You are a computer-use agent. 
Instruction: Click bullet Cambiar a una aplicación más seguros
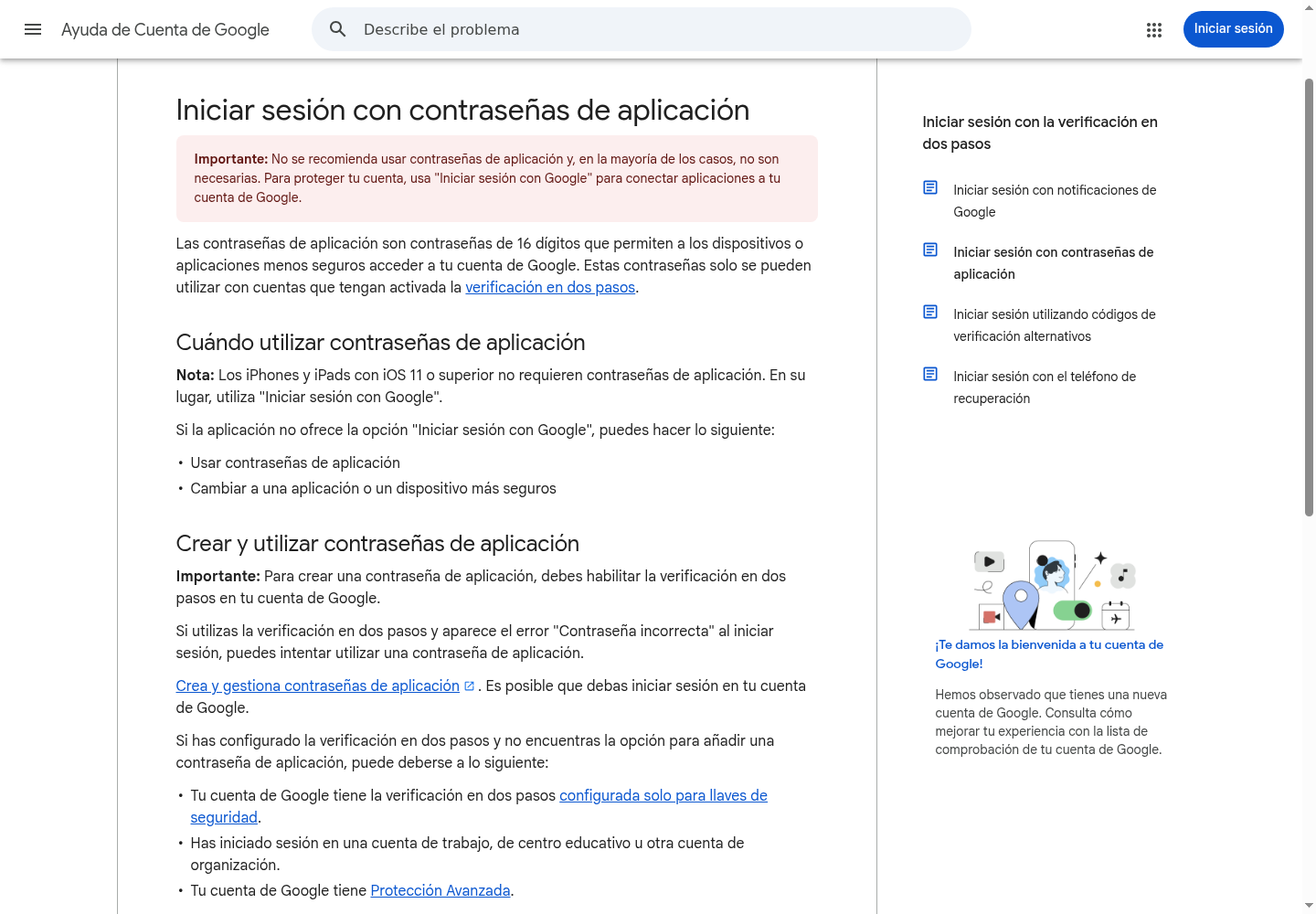[373, 488]
